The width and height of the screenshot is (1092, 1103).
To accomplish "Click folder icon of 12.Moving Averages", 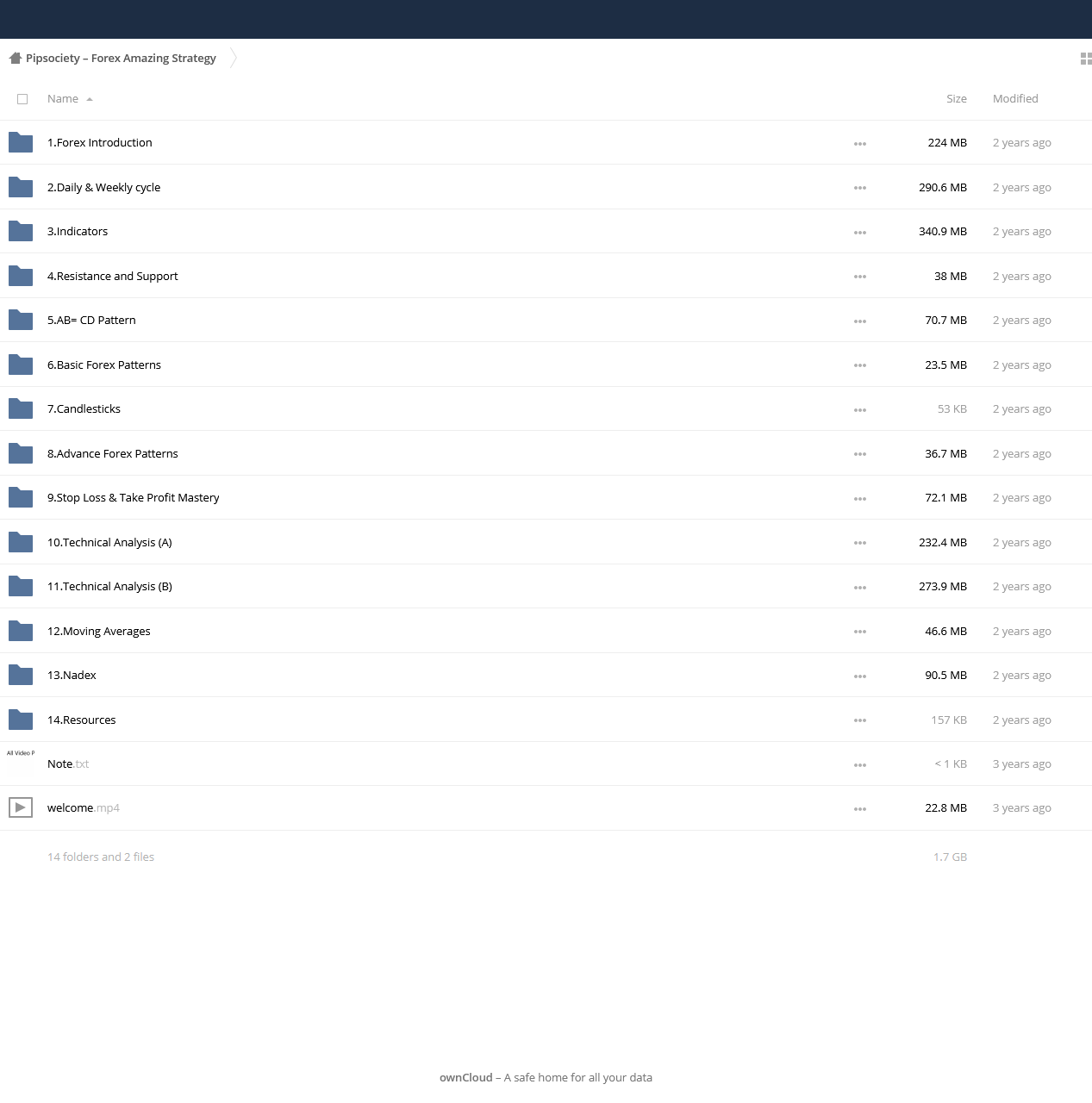I will (x=21, y=631).
